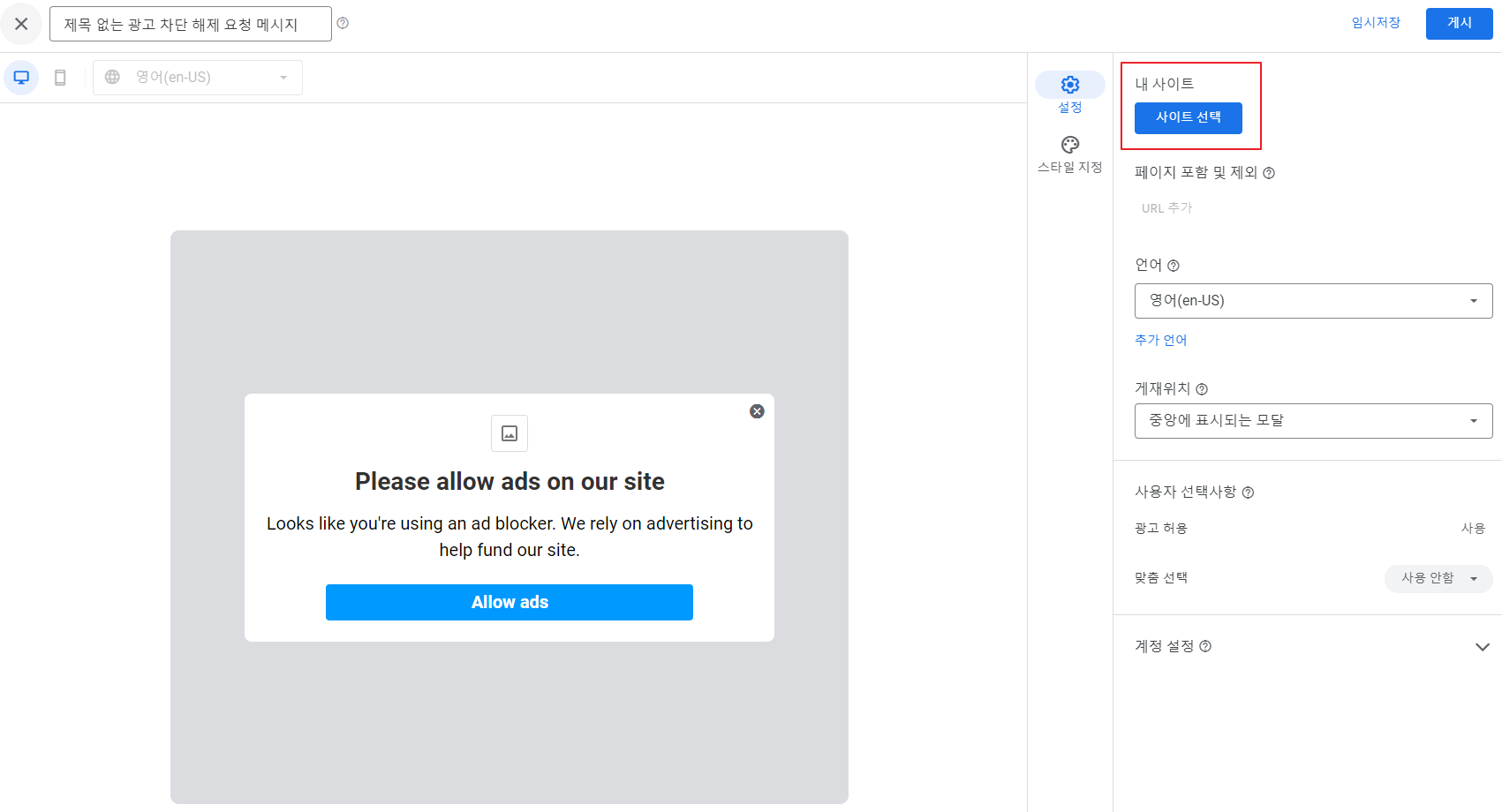Click help icon beside 게재위치
Viewport: 1502px width, 812px height.
point(1203,388)
